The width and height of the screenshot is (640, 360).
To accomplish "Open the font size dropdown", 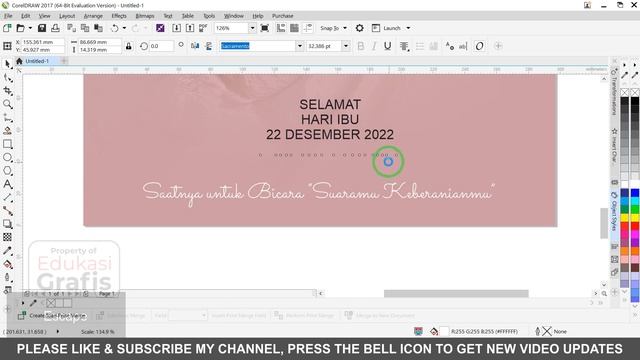I will pos(346,46).
